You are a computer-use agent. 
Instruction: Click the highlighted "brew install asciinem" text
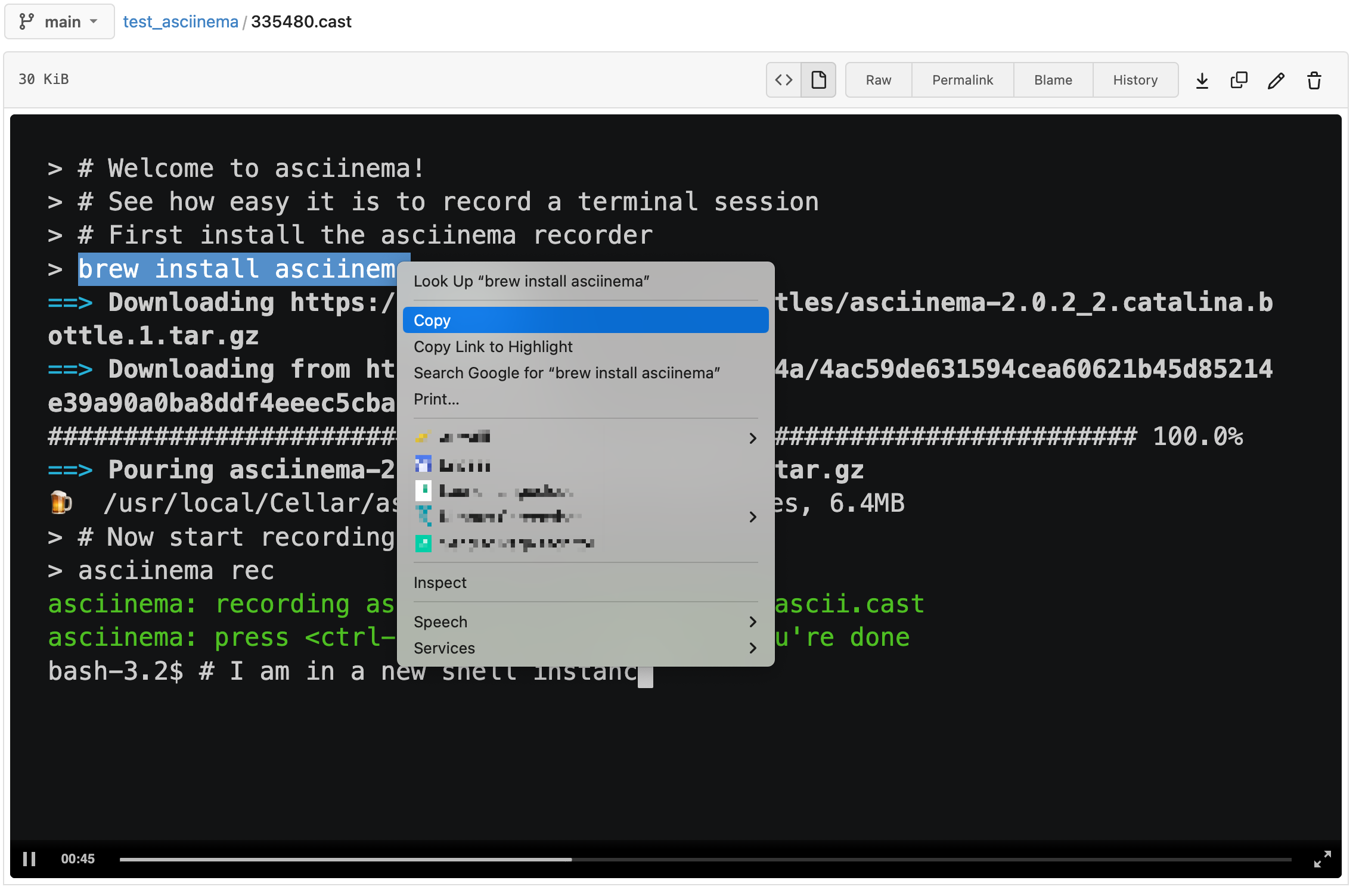237,269
